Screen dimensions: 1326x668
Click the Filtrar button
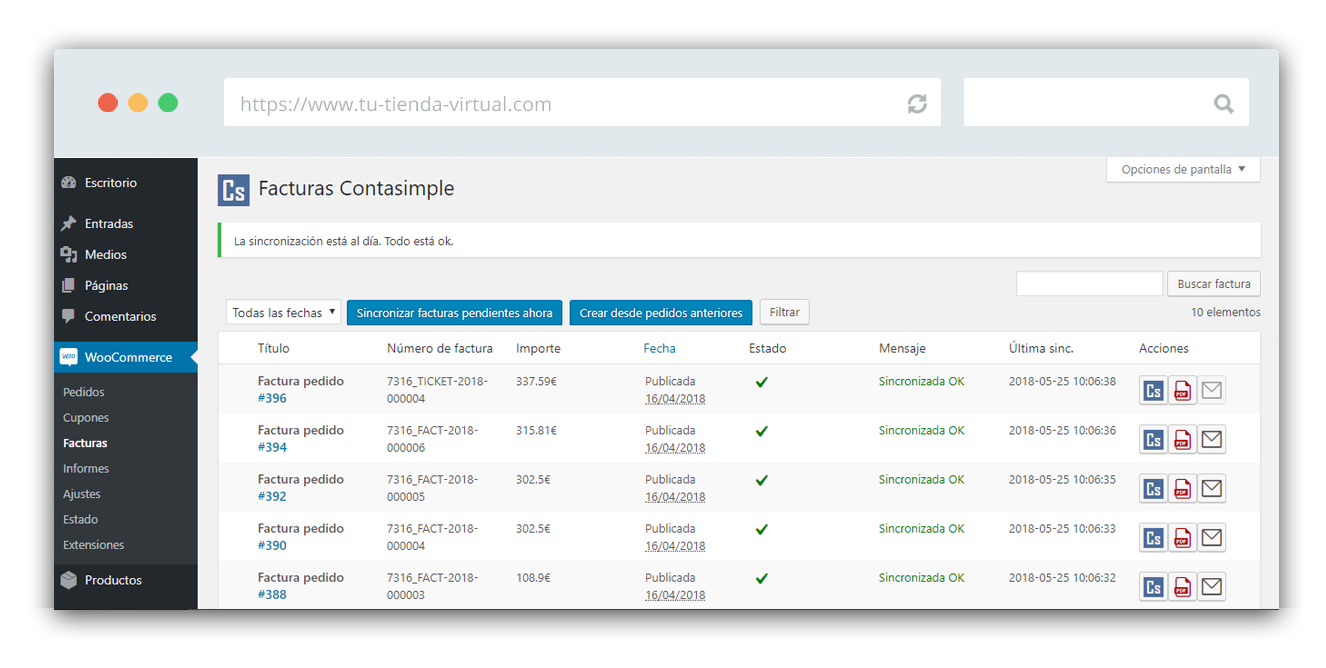(784, 313)
